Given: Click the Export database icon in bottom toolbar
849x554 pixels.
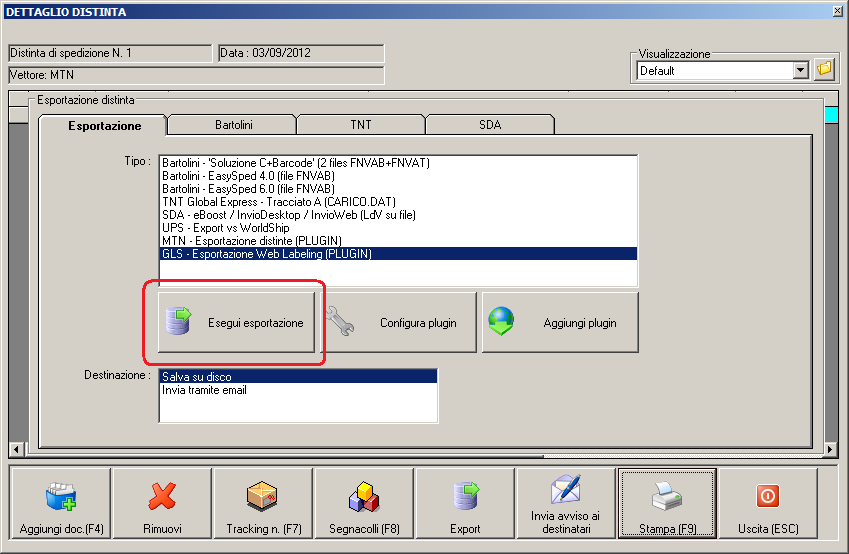Looking at the screenshot, I should coord(466,496).
